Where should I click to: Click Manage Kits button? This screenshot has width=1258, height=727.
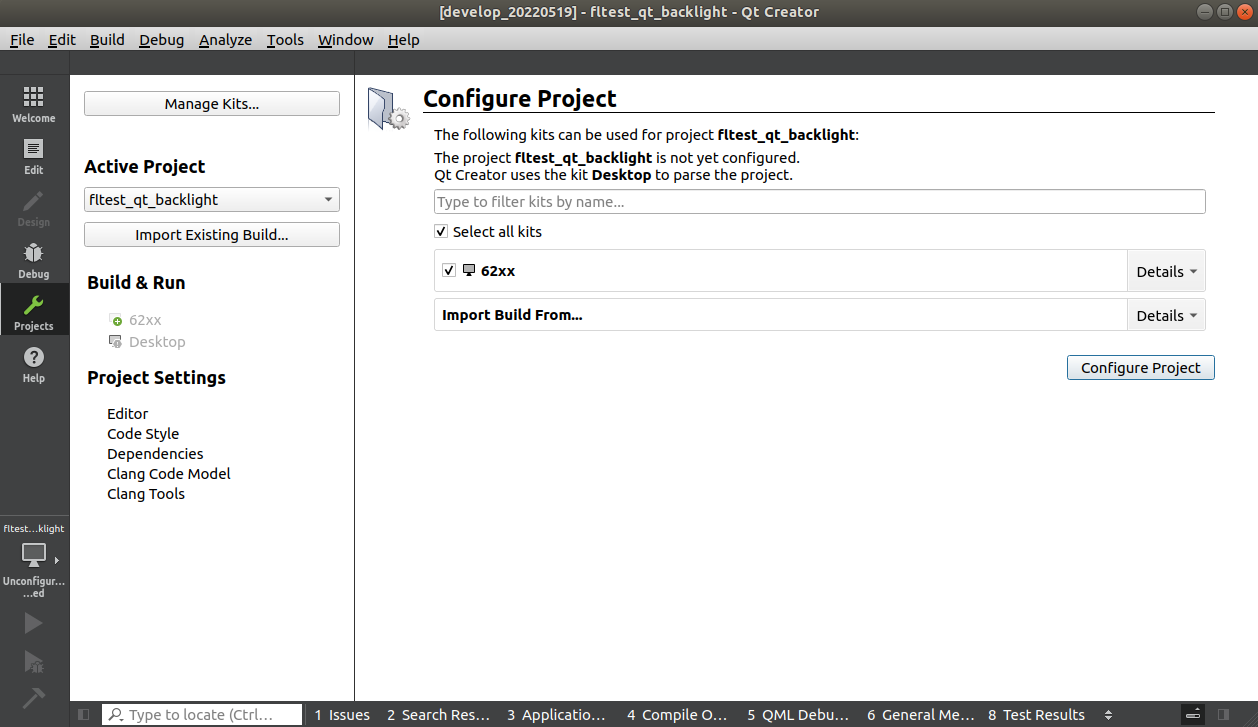[212, 104]
